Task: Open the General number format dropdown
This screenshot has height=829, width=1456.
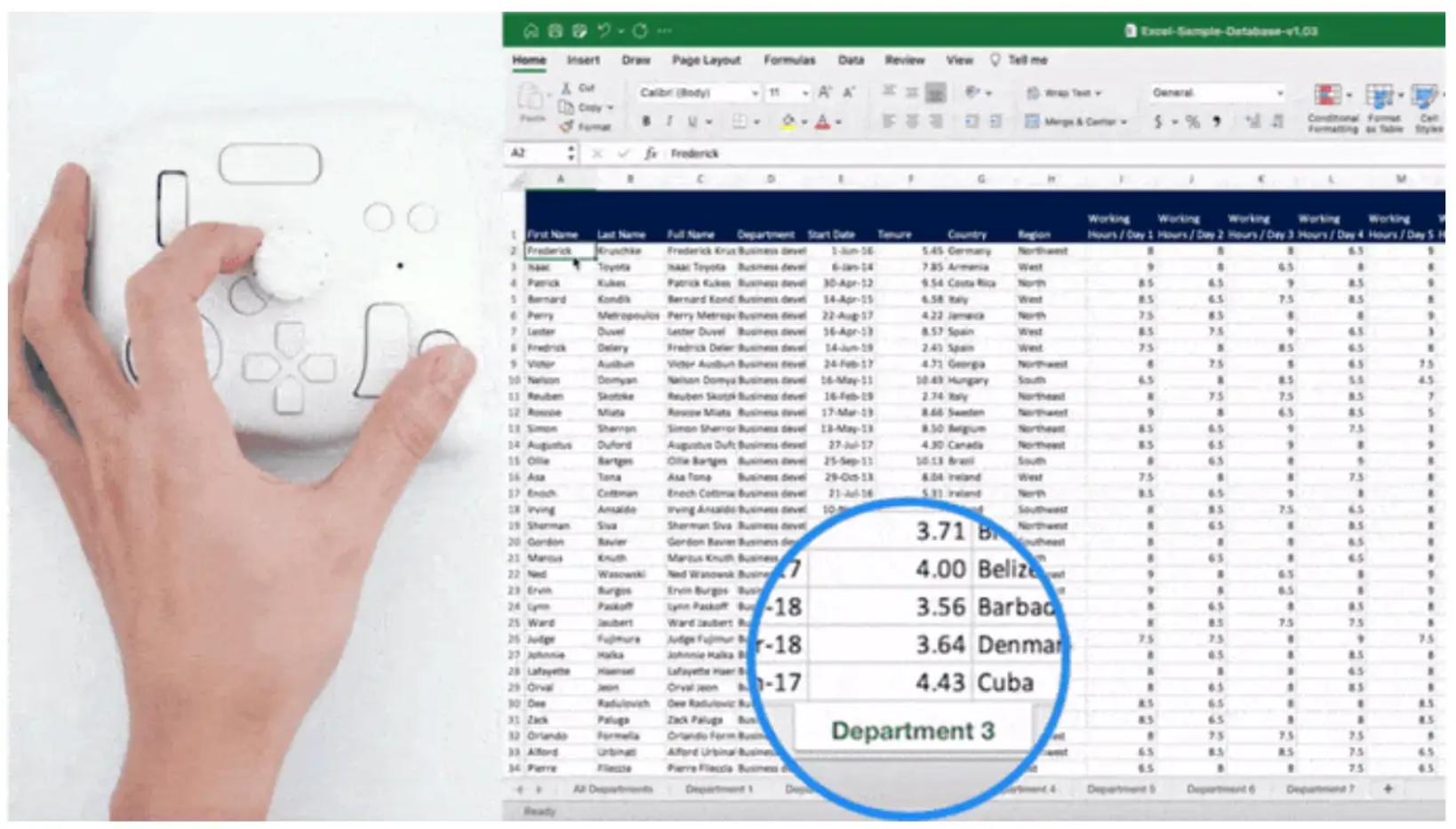Action: coord(1216,92)
